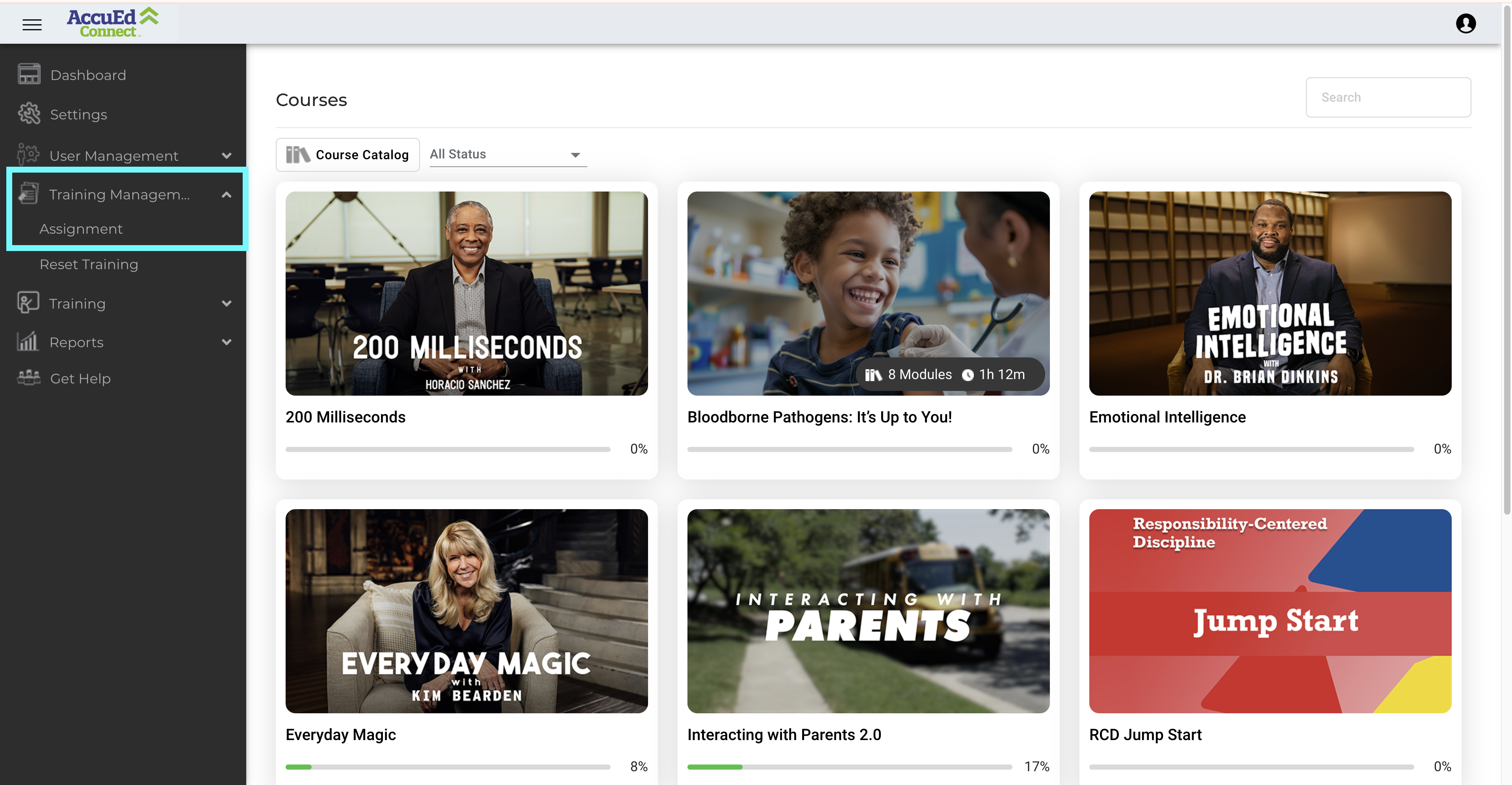Expand the User Management chevron
This screenshot has height=785, width=1512.
227,156
